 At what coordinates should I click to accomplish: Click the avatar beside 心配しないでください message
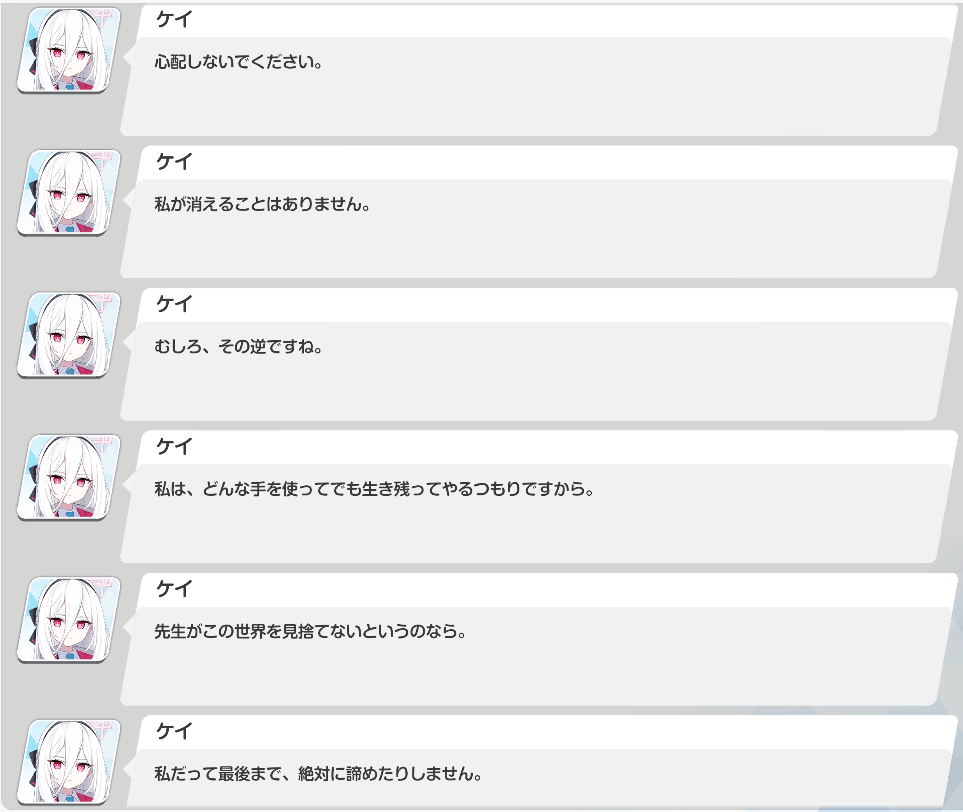tap(69, 50)
